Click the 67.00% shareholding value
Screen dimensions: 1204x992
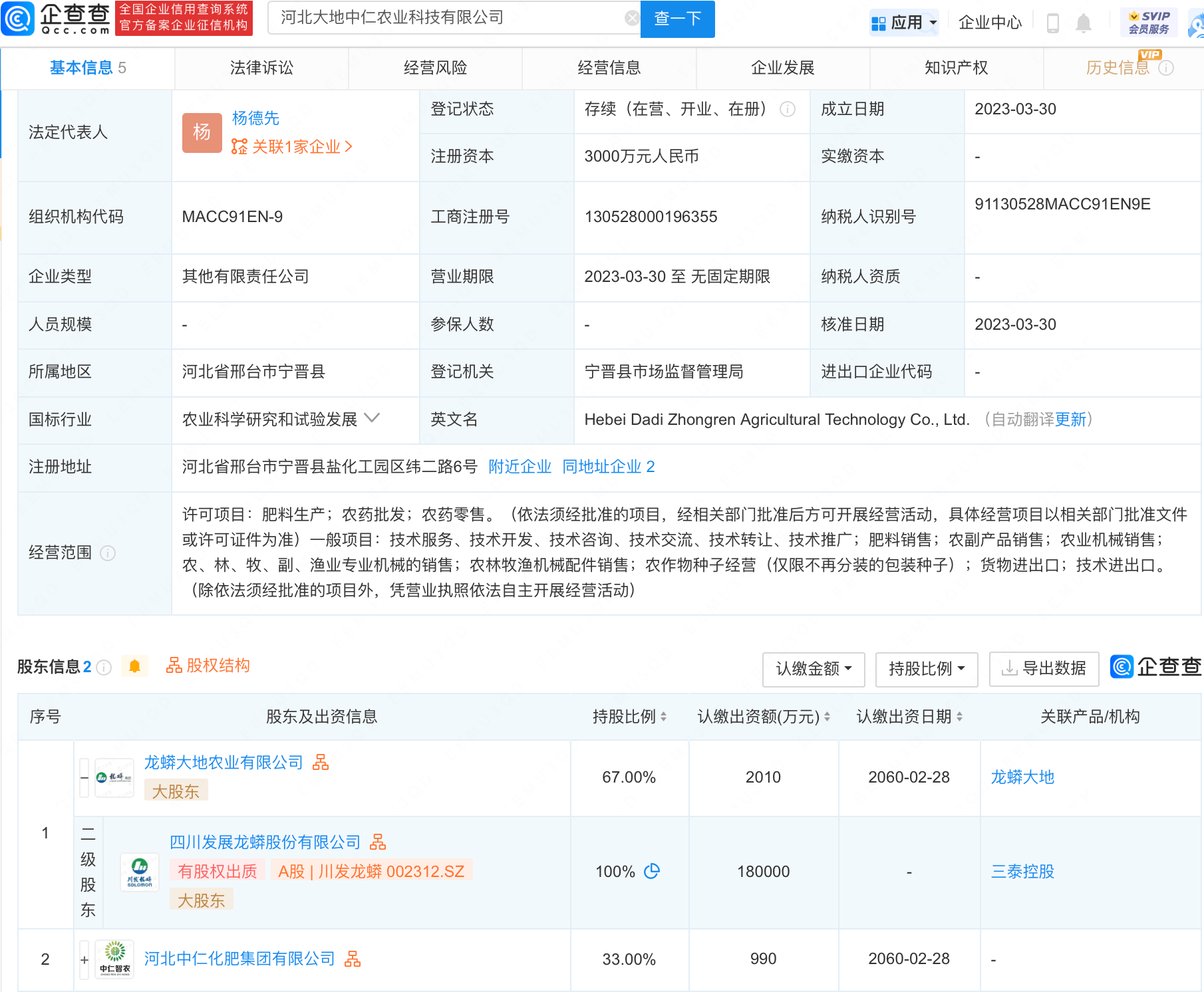[x=629, y=777]
